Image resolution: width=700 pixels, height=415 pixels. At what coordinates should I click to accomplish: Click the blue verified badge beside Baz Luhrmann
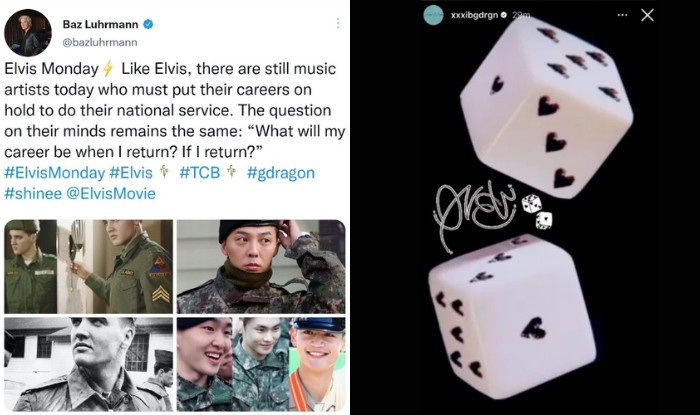(148, 24)
